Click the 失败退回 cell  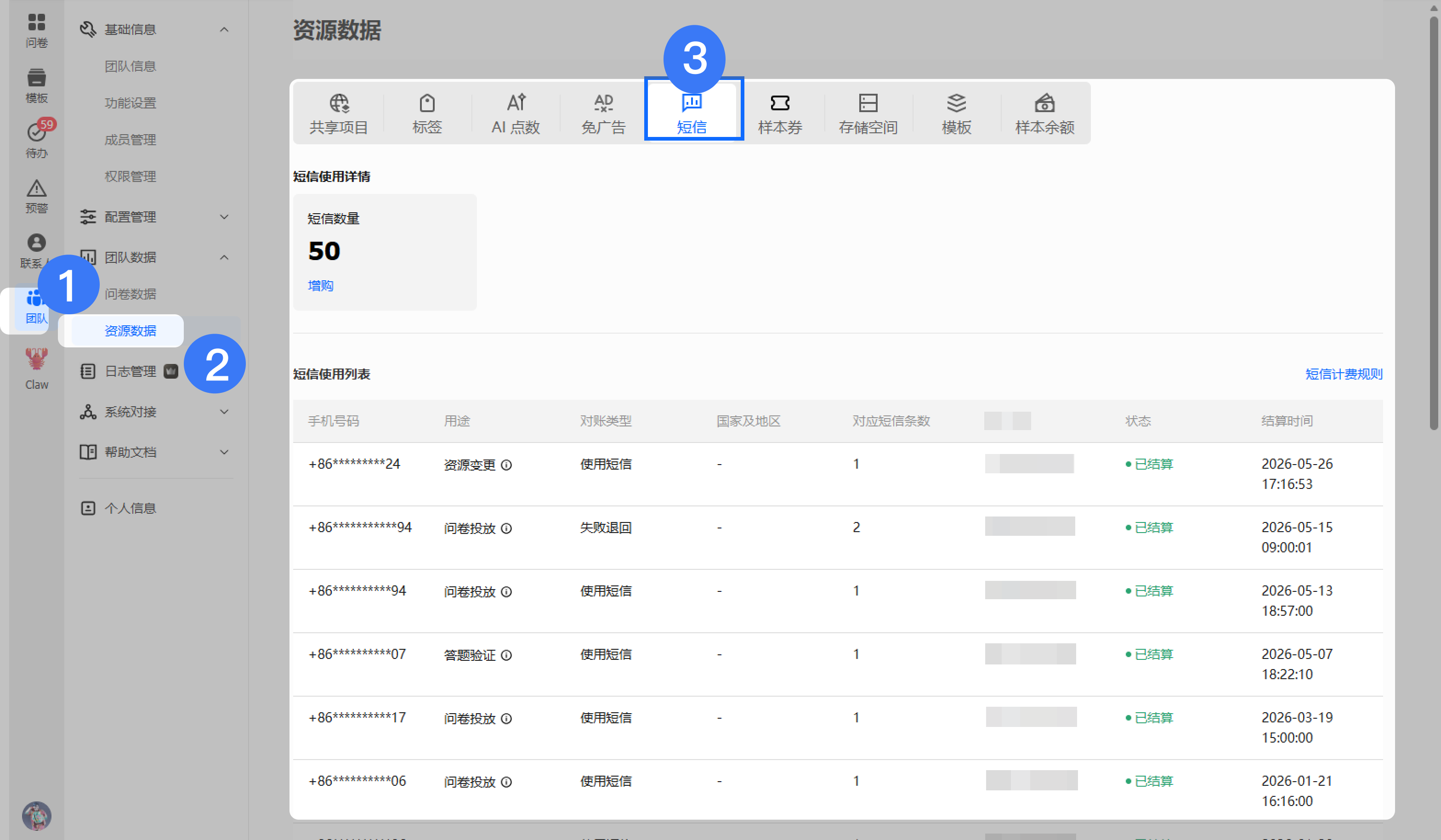[x=606, y=527]
